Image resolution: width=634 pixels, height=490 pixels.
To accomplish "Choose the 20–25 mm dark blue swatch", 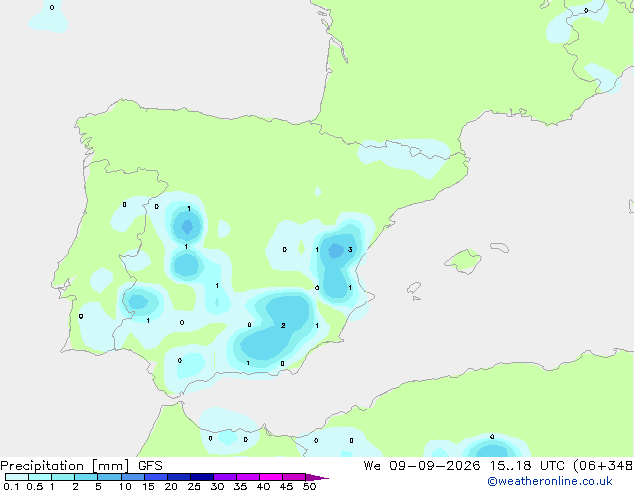I will (x=179, y=477).
